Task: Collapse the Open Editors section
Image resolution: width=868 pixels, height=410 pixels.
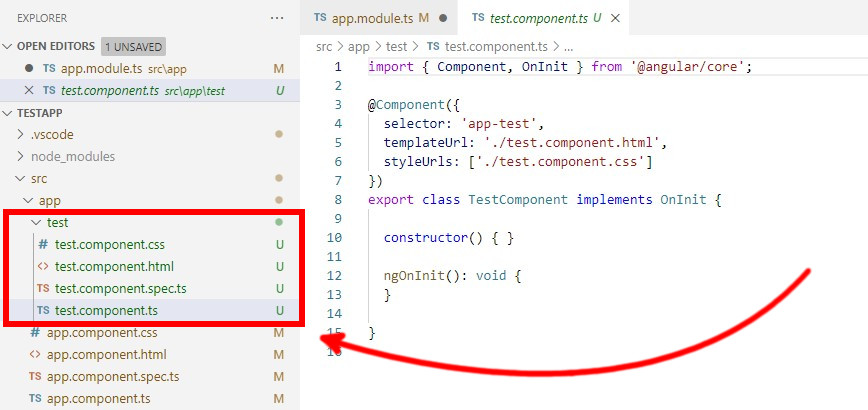Action: [x=9, y=46]
